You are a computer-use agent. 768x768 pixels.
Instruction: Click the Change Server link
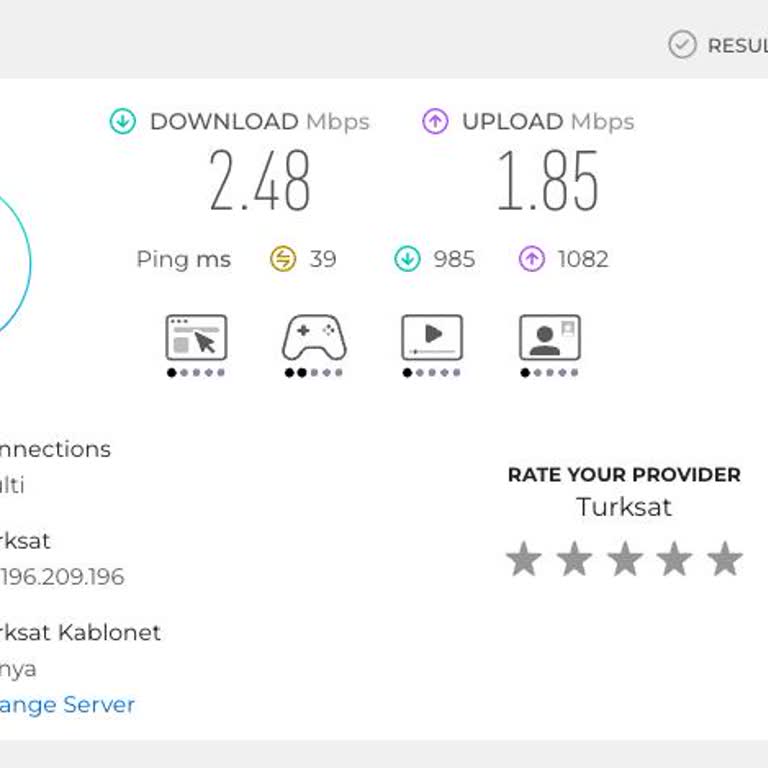(x=67, y=705)
